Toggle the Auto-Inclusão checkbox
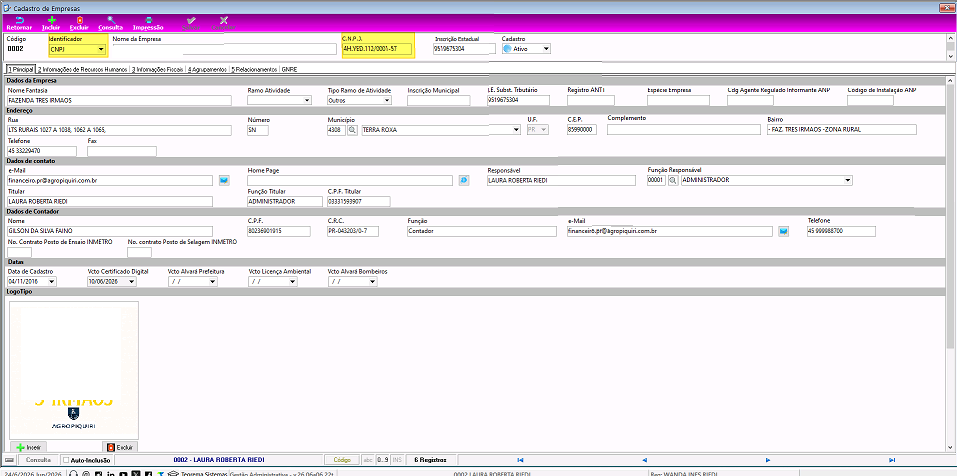 click(x=66, y=460)
